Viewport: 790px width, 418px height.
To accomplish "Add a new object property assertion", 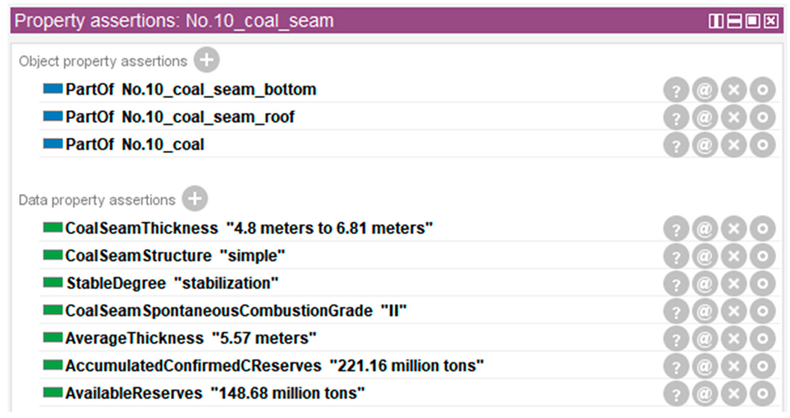I will coord(206,61).
